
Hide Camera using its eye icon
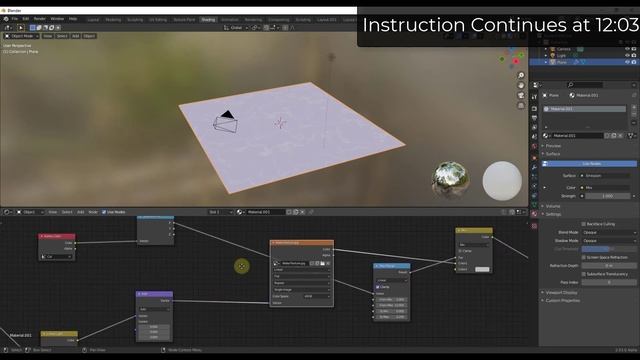(627, 49)
